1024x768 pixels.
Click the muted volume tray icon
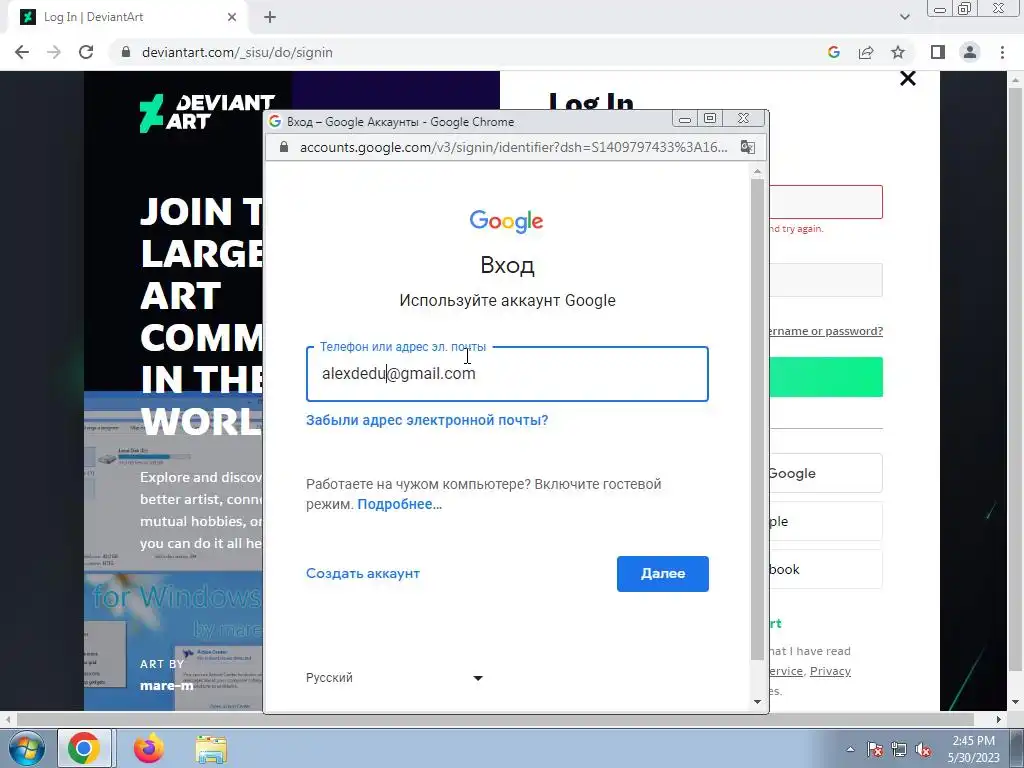coord(923,749)
